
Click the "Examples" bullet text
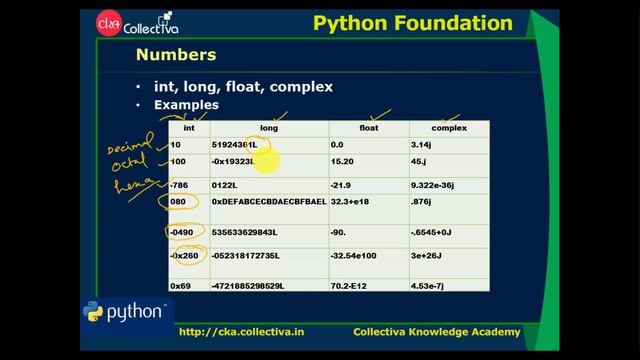pos(186,105)
